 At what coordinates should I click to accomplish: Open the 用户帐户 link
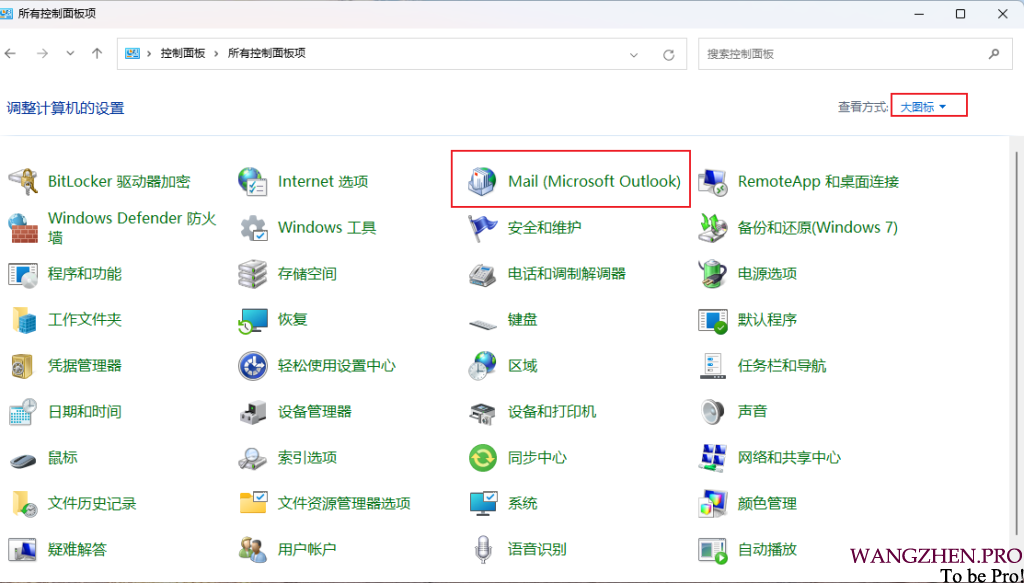307,549
